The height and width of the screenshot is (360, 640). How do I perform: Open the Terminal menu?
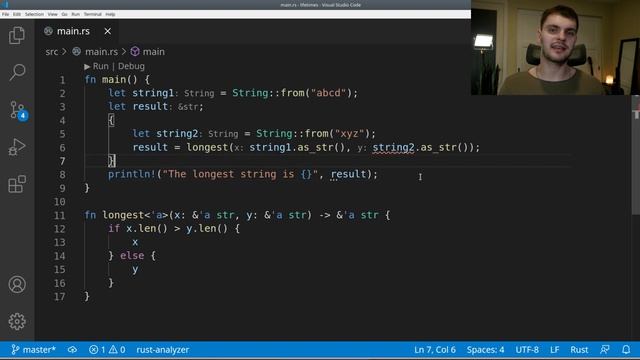point(93,14)
